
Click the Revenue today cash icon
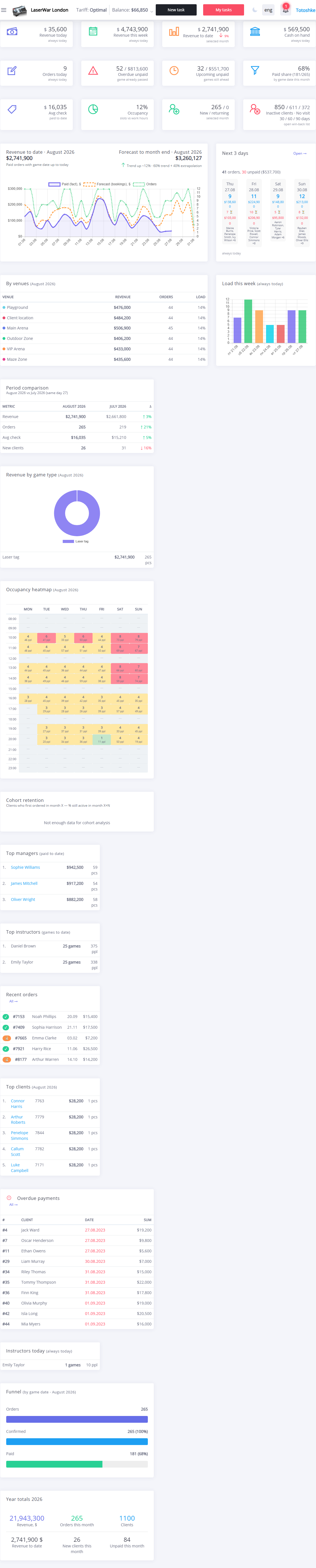12,32
